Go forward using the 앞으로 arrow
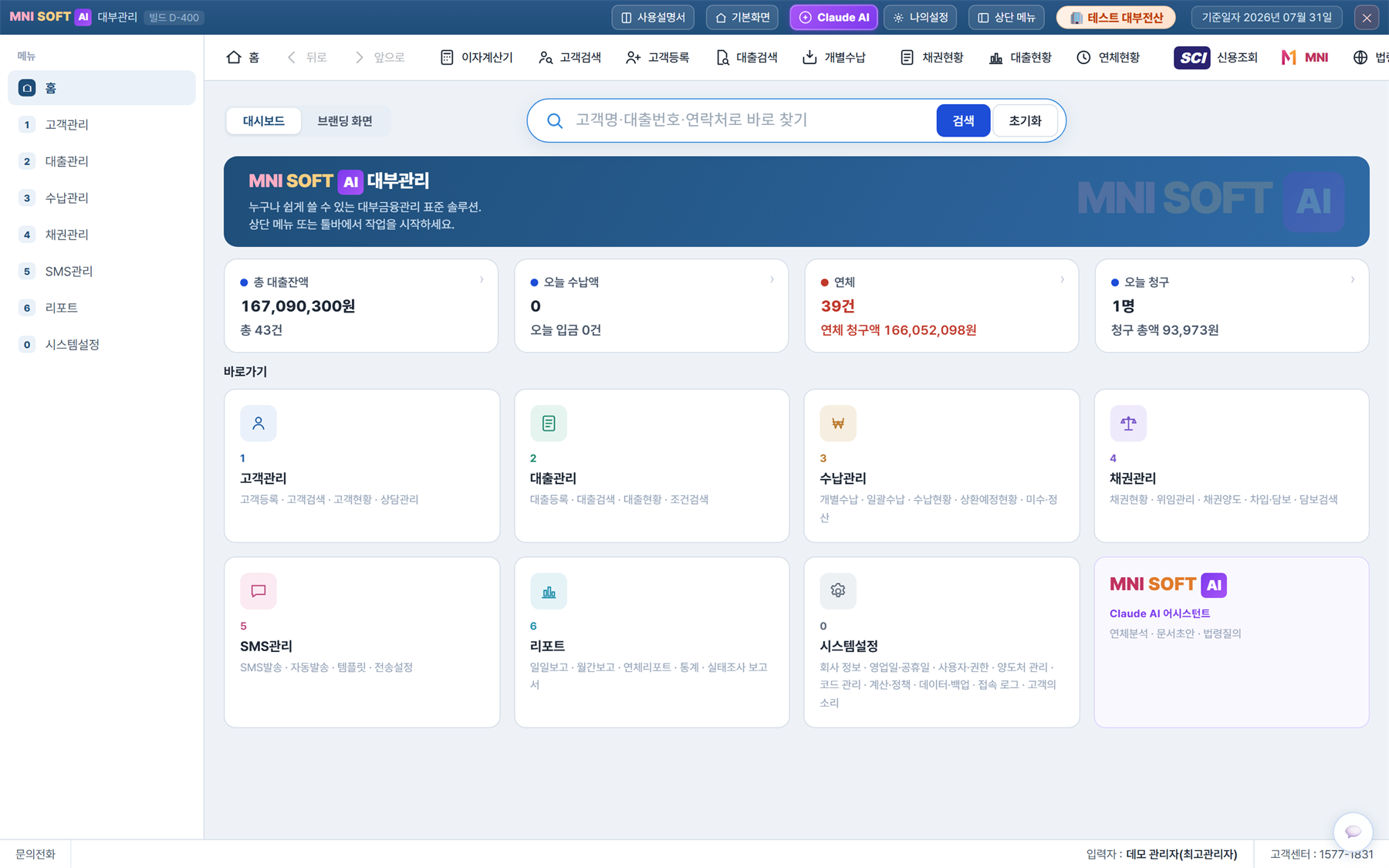 click(380, 57)
